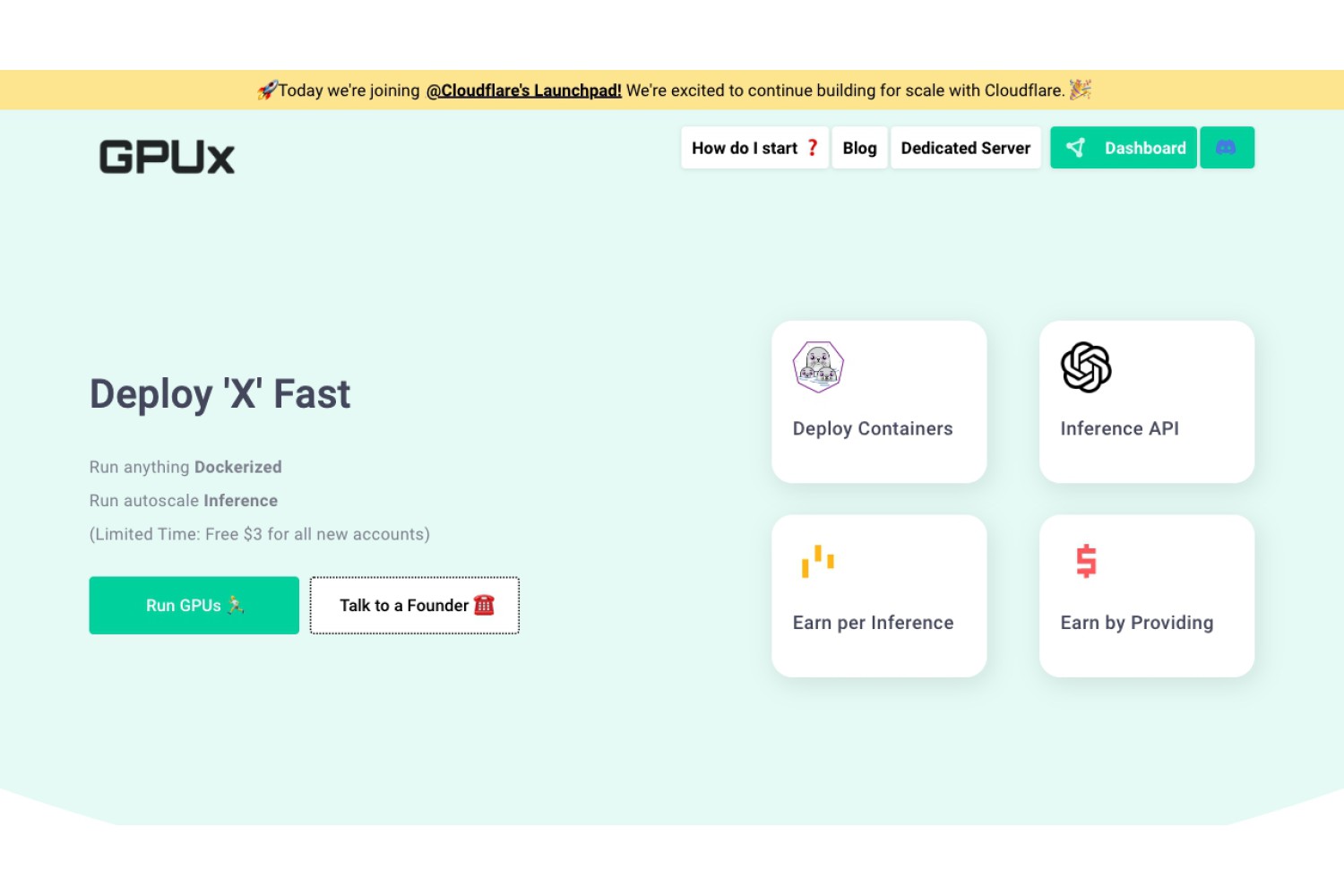Click the Talk to a Founder button

415,606
